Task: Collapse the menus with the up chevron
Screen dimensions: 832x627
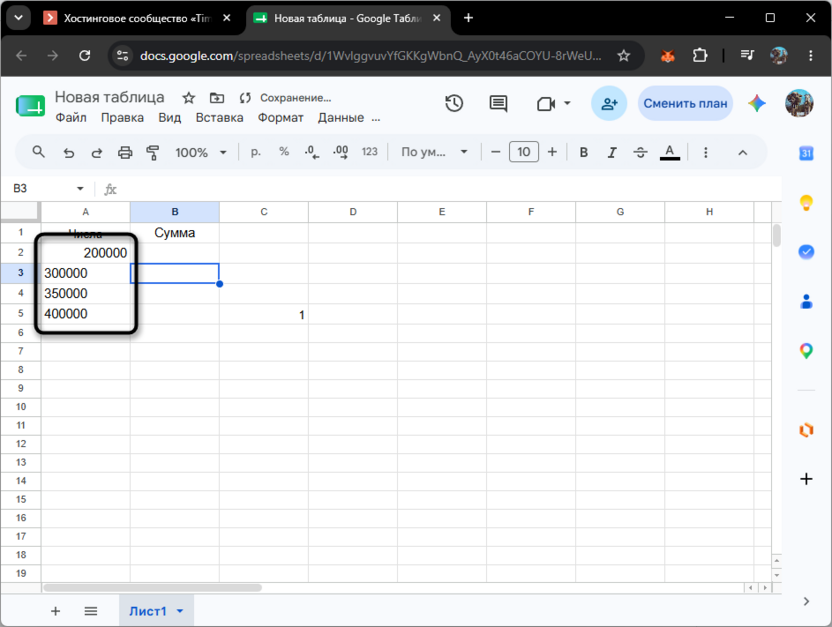Action: 742,153
